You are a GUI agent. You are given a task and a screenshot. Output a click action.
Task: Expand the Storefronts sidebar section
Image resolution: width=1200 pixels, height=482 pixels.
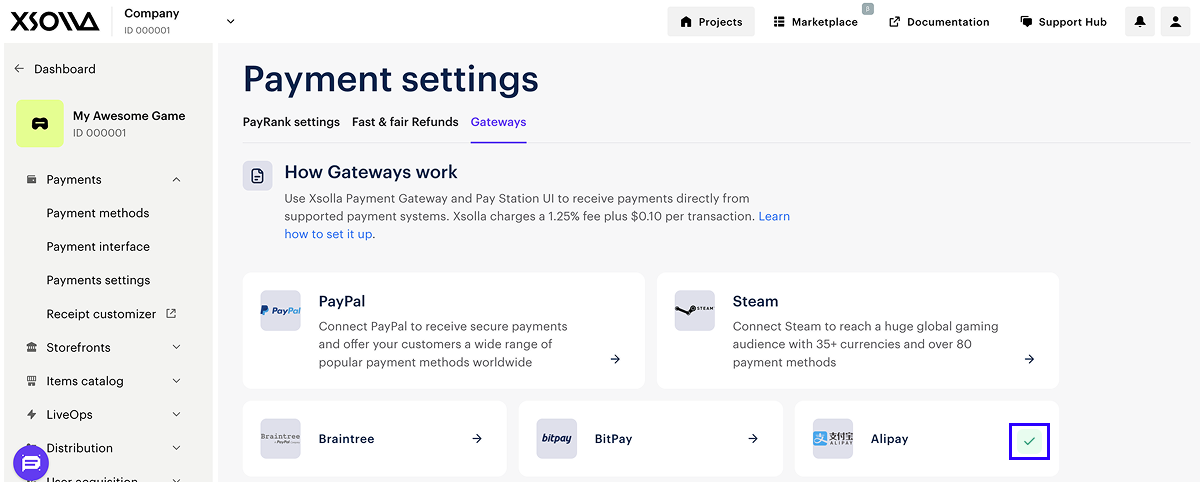pos(176,348)
